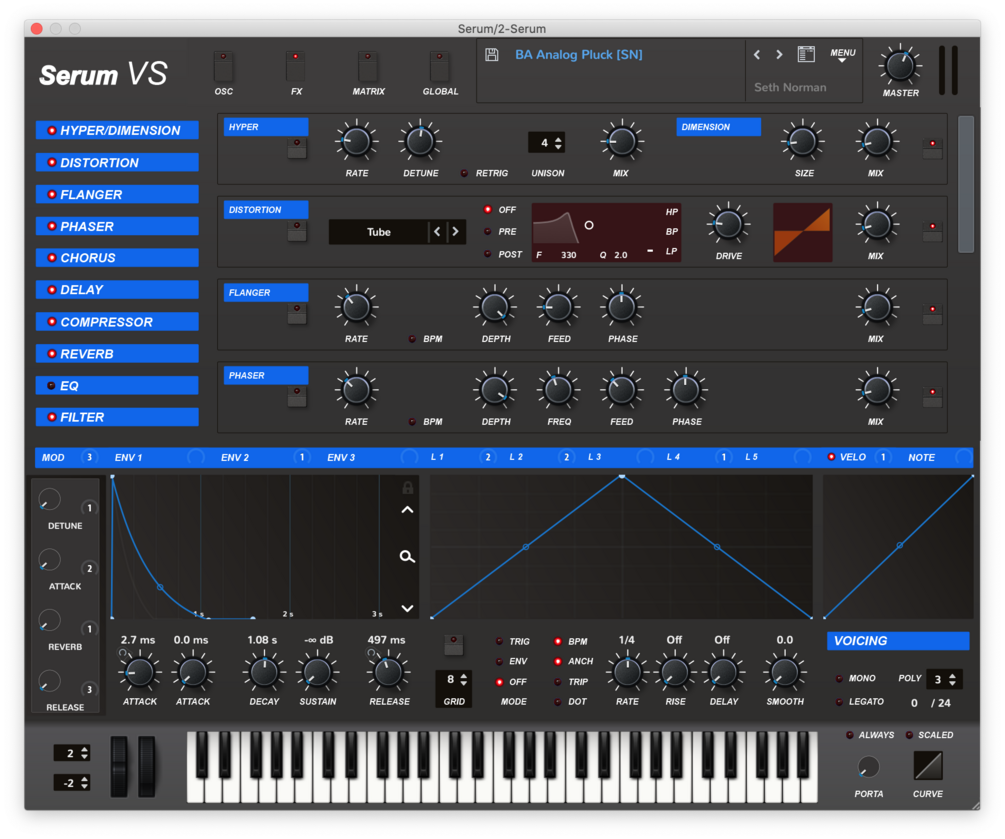Click the Hyper RATE knob

pyautogui.click(x=356, y=142)
